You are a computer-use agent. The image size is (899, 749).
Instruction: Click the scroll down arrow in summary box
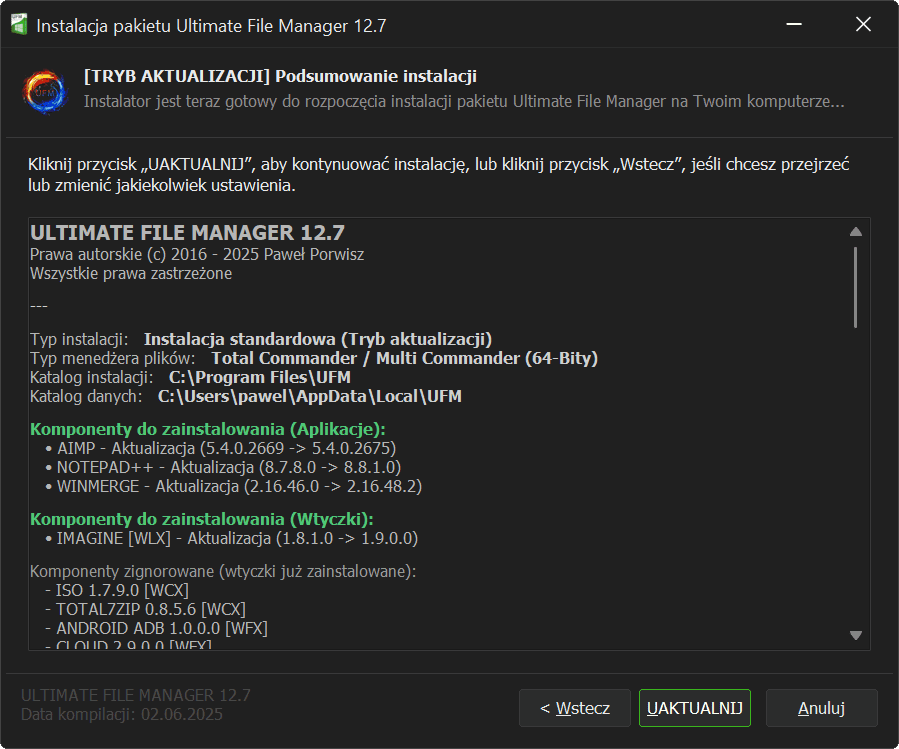(855, 635)
